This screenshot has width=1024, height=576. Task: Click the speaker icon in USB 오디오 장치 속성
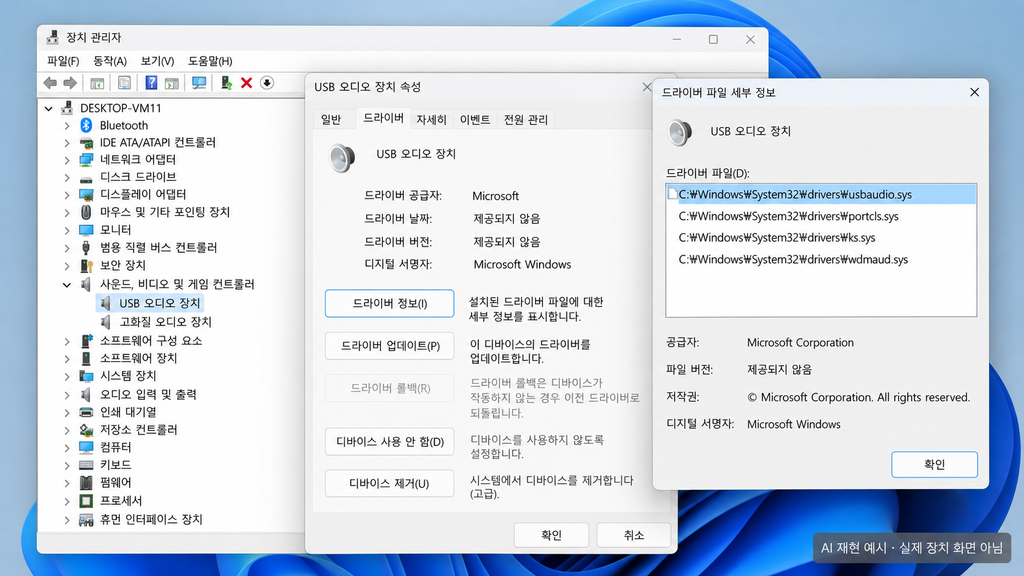pos(342,157)
